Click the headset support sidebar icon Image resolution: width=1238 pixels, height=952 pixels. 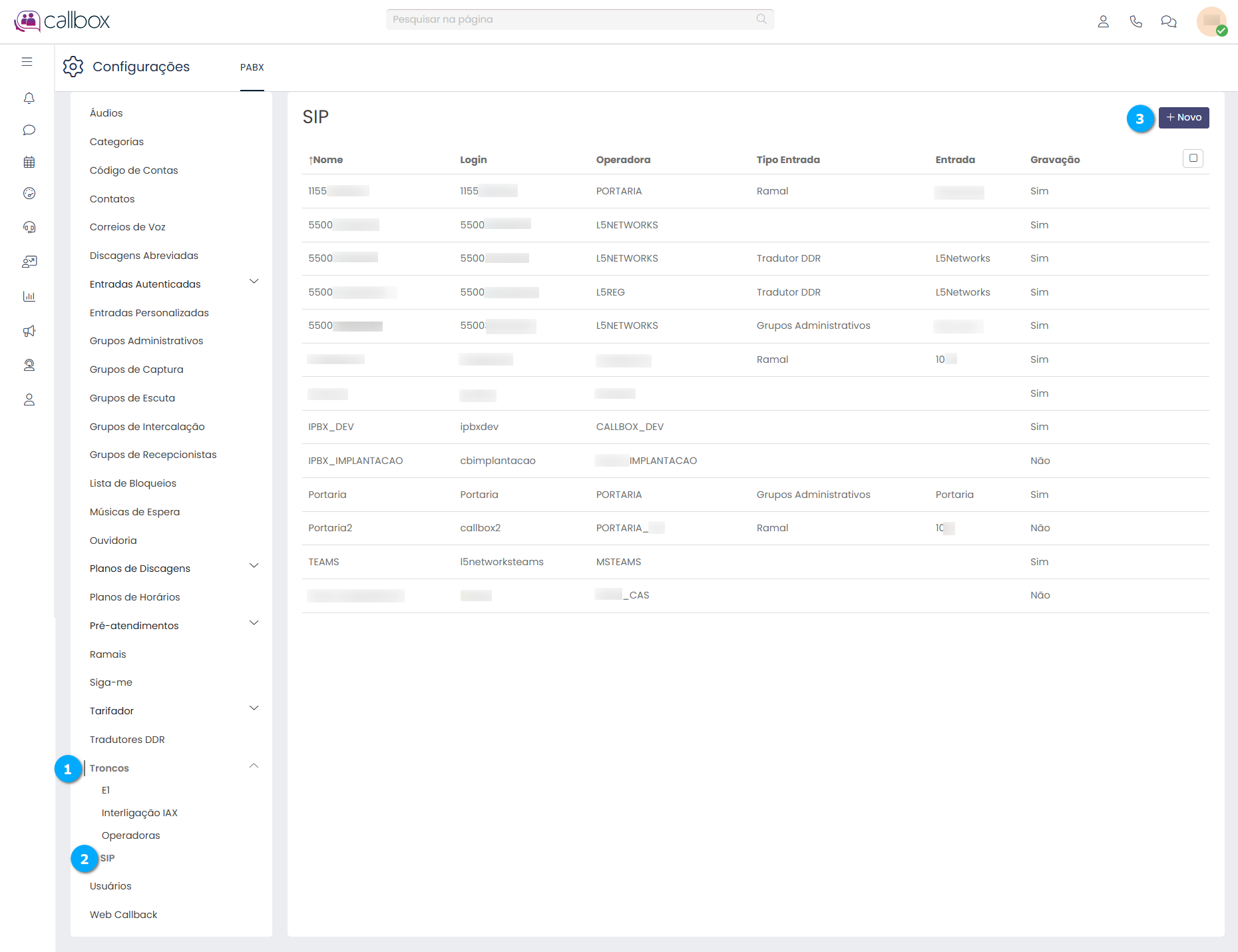pos(29,228)
